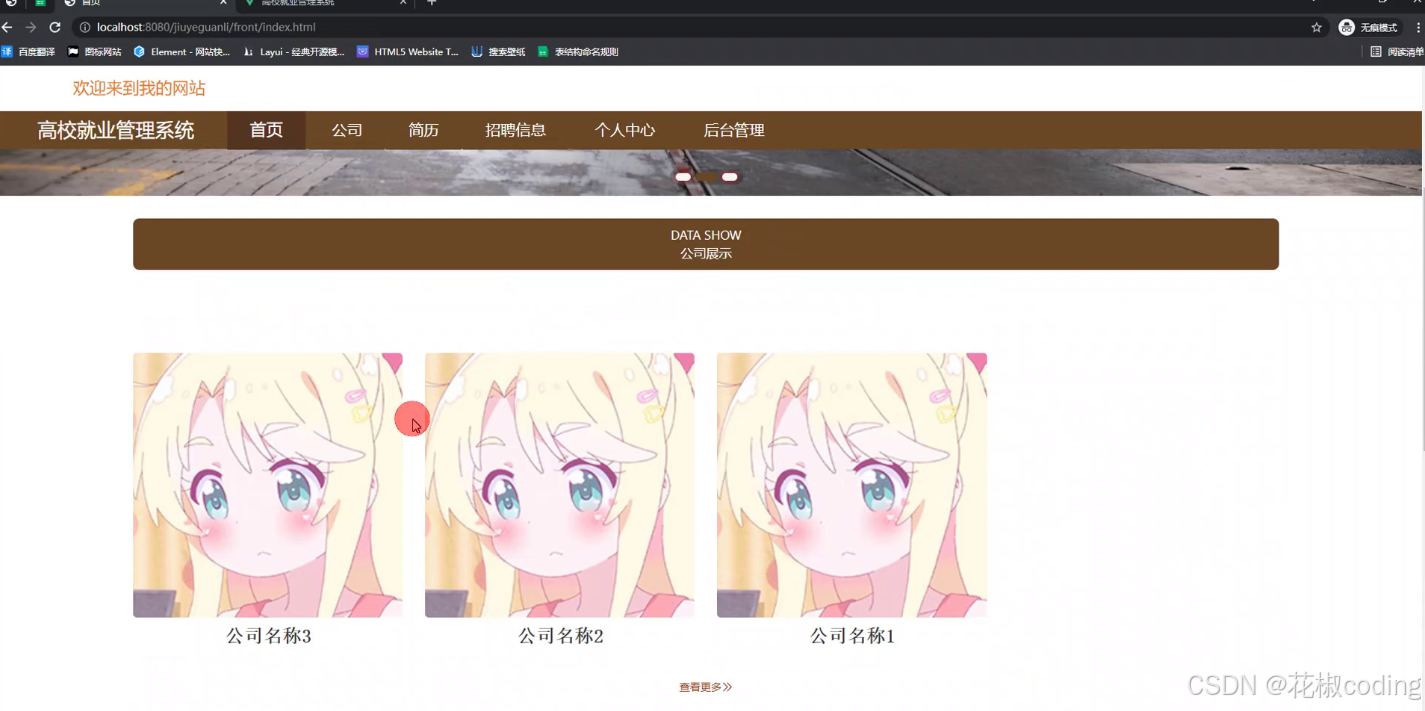Click the address bar URL
This screenshot has height=711, width=1425.
(x=206, y=27)
